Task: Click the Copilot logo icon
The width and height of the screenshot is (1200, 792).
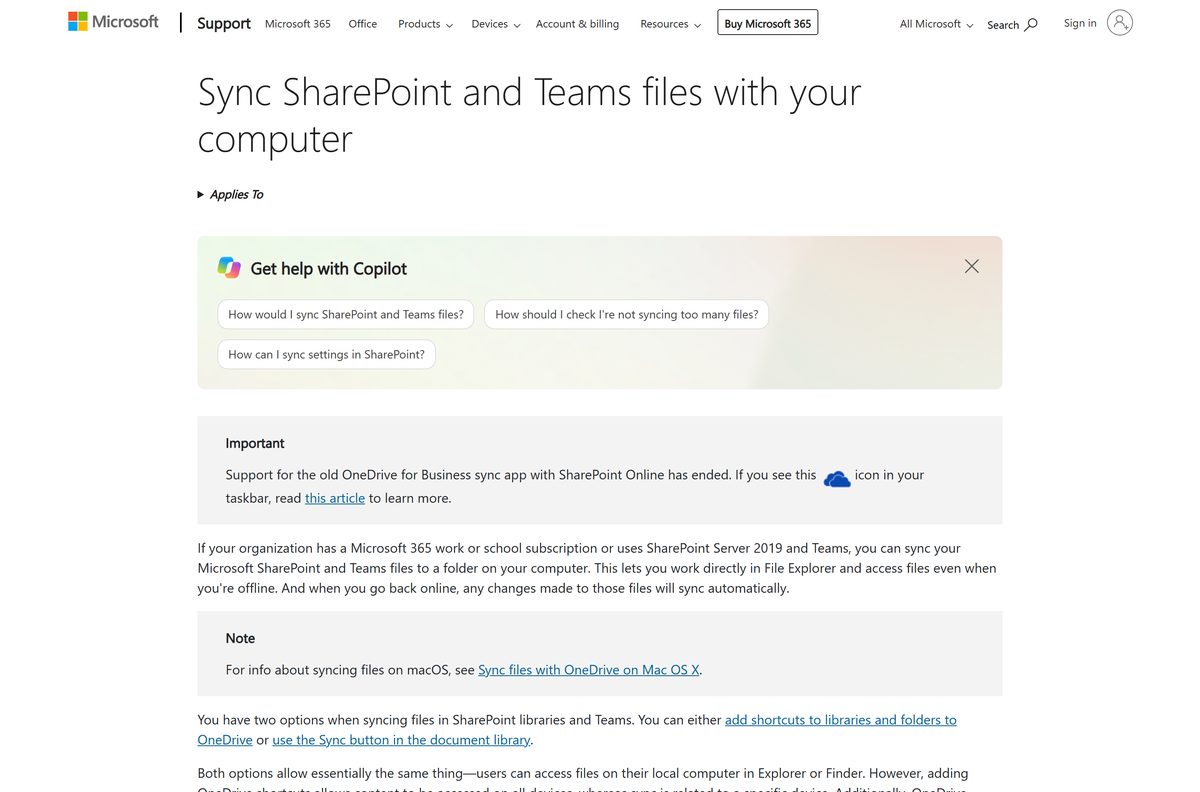Action: tap(229, 267)
